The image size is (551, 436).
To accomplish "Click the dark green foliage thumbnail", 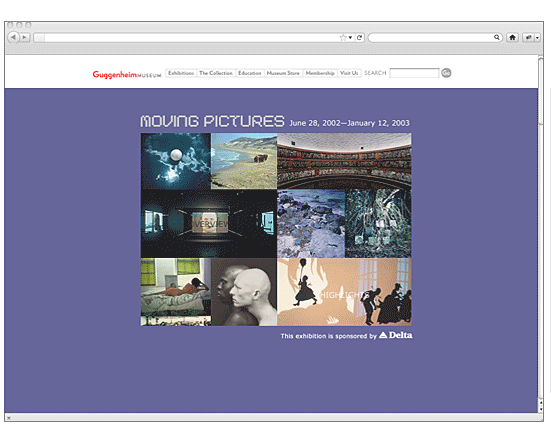I will pos(378,223).
